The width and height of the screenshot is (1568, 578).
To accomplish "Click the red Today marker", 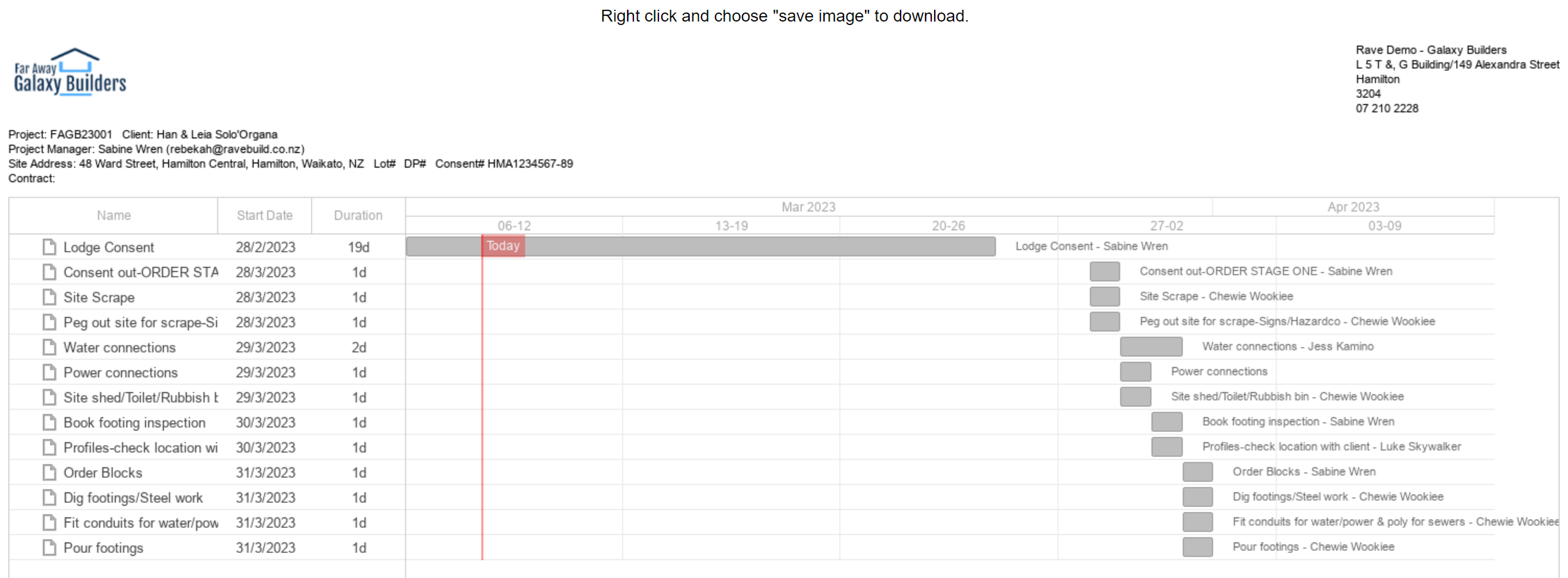I will pos(503,246).
